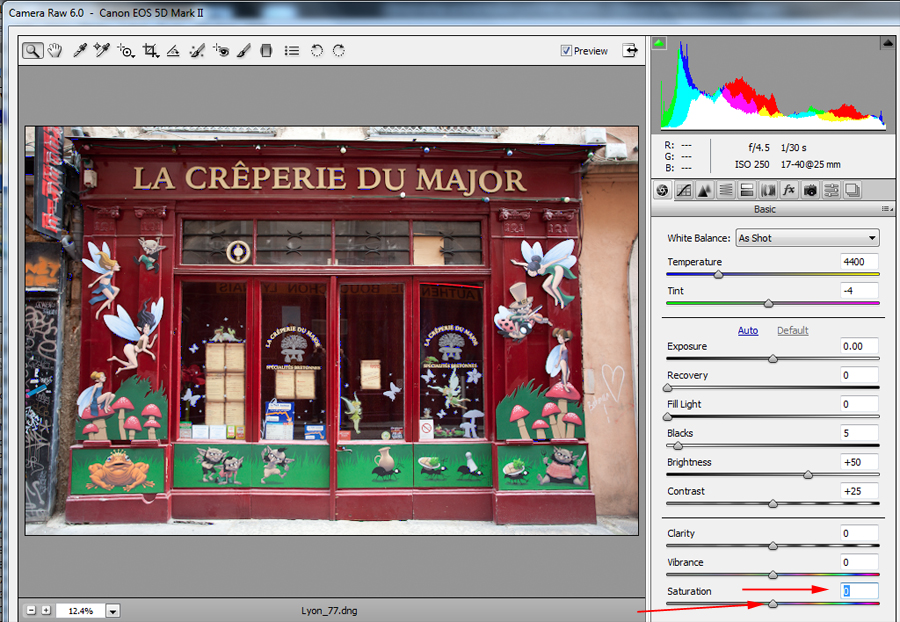900x622 pixels.
Task: Zoom out with the minus button
Action: (x=32, y=611)
